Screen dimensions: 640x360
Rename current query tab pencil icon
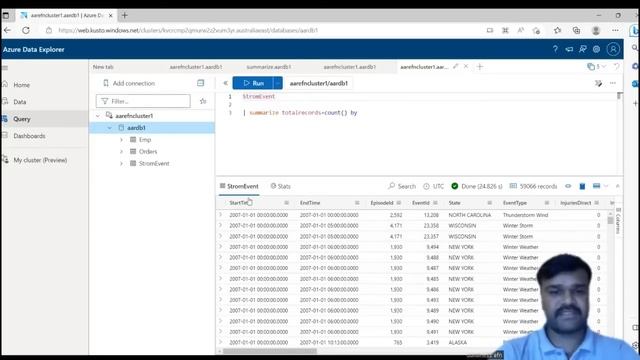click(456, 67)
